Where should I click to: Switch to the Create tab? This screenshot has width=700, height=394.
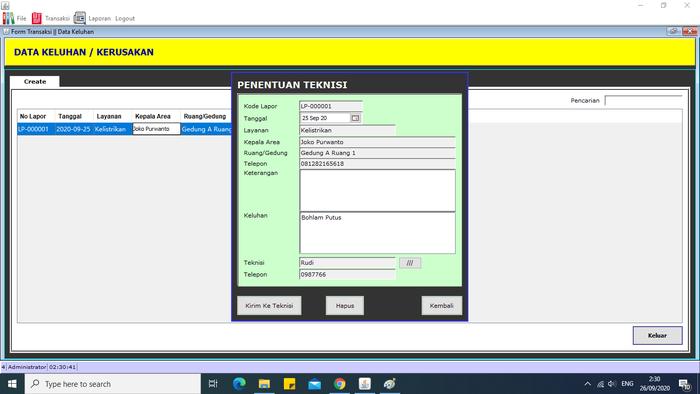[35, 82]
